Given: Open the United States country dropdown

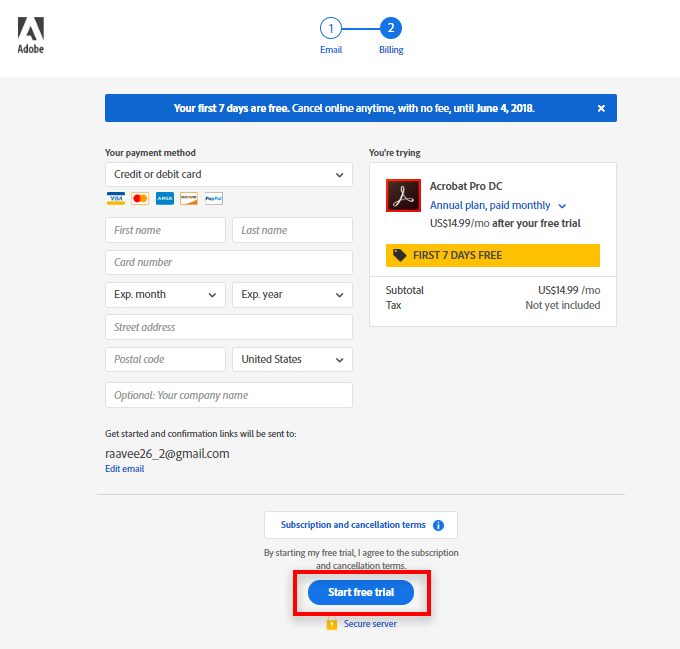Looking at the screenshot, I should tap(292, 360).
